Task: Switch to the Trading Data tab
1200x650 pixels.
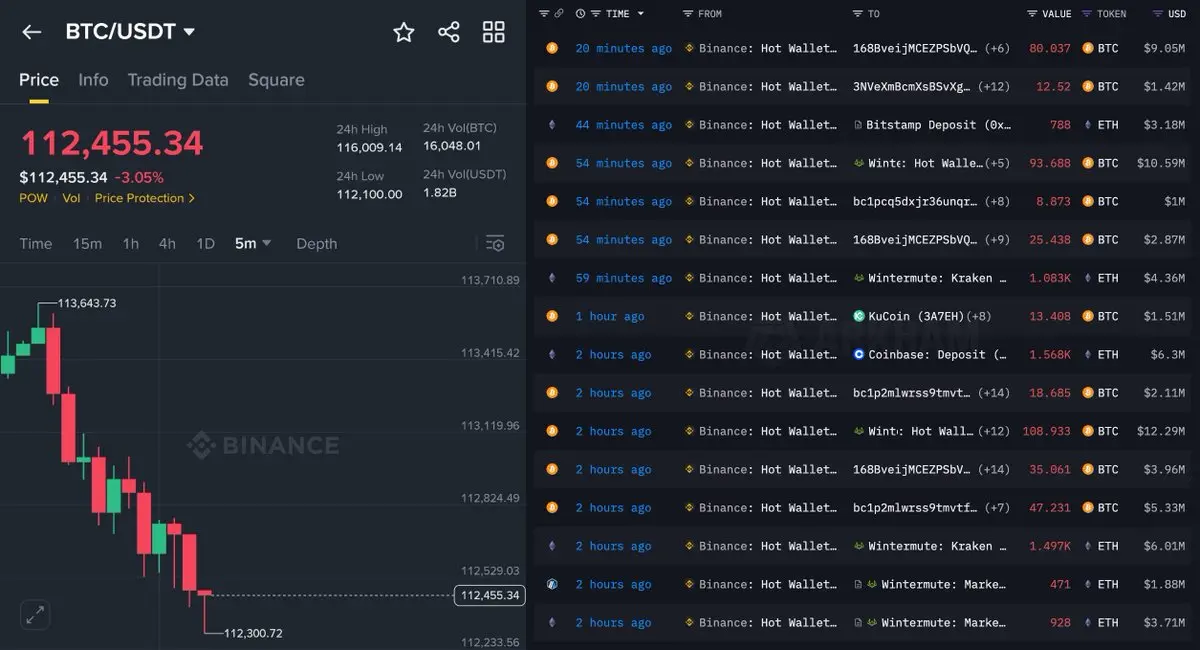Action: (x=178, y=80)
